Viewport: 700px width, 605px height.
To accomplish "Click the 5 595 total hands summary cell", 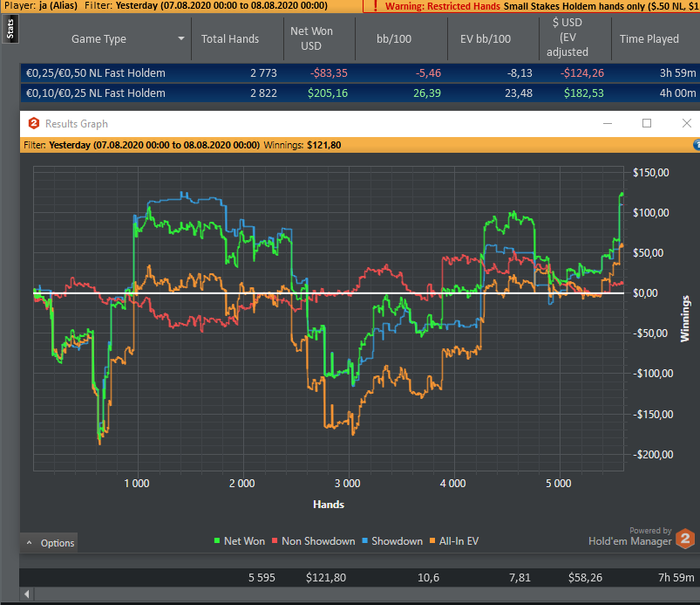I will pyautogui.click(x=262, y=578).
